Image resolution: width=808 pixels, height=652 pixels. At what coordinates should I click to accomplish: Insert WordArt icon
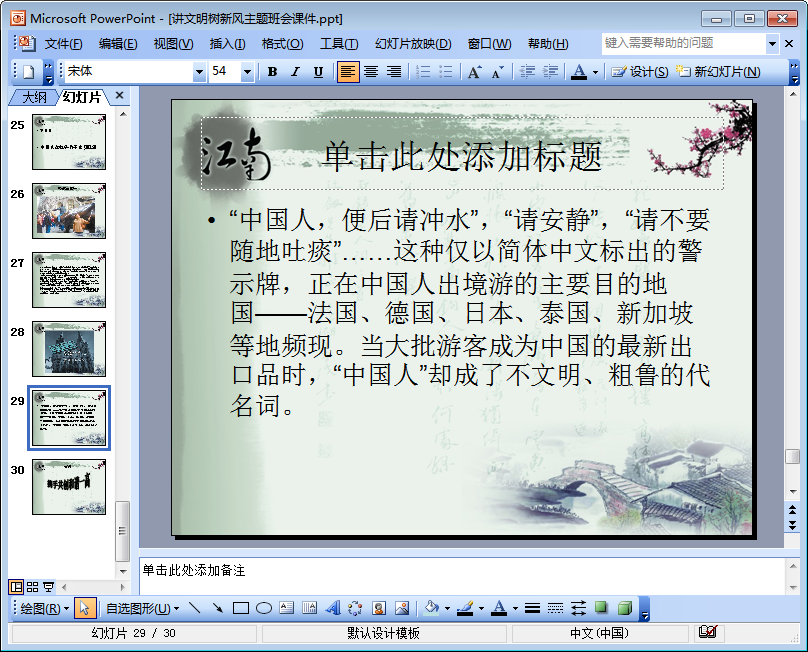coord(333,609)
